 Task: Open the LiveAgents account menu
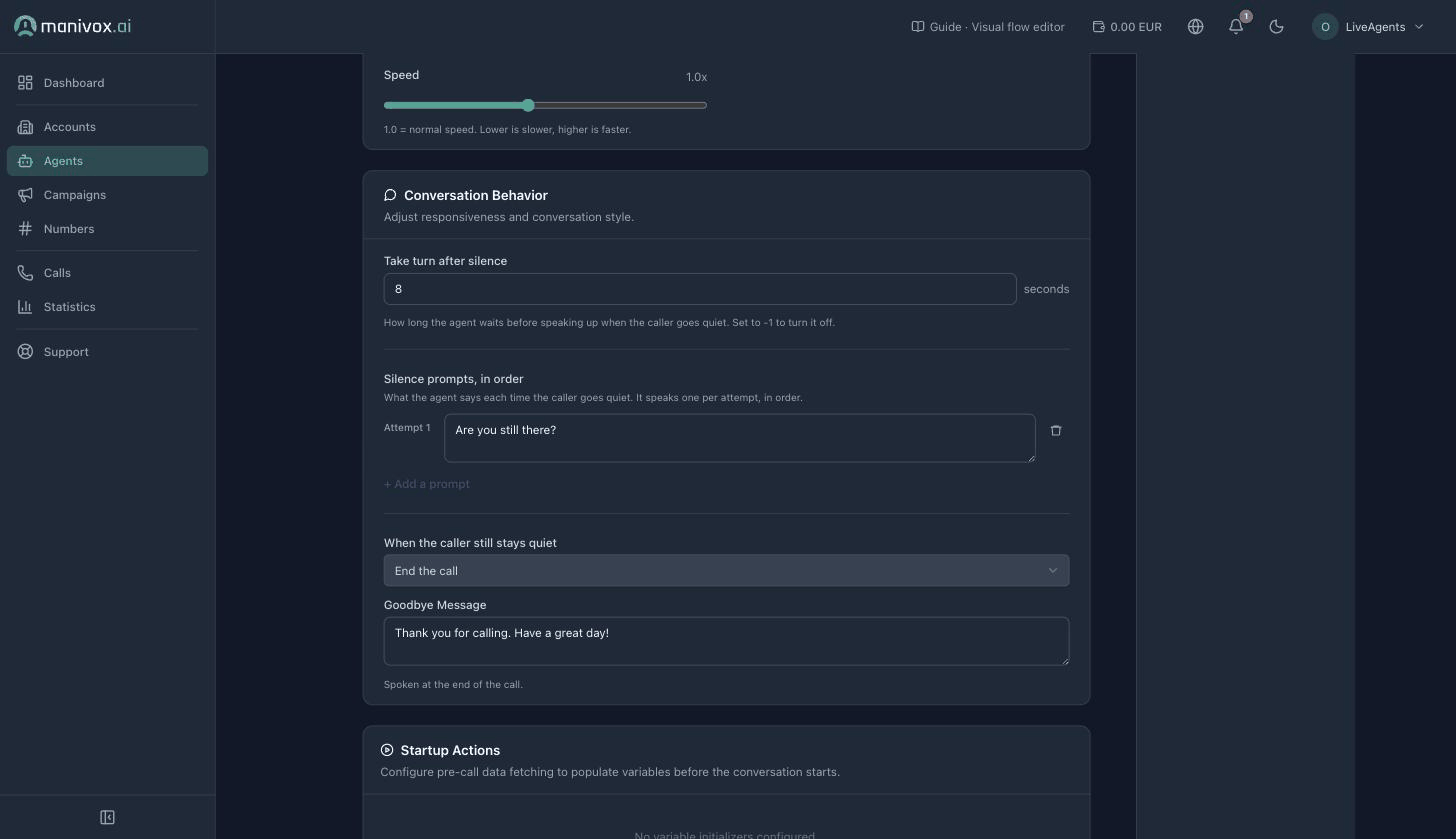[x=1368, y=27]
